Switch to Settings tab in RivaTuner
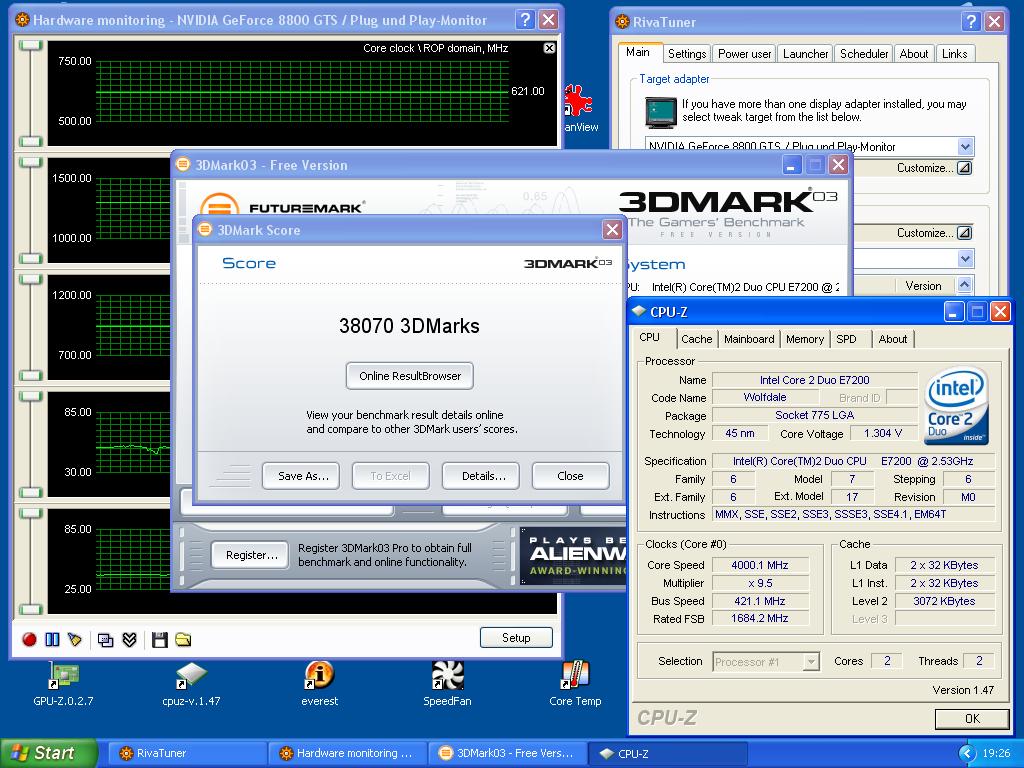The image size is (1024, 768). 687,54
